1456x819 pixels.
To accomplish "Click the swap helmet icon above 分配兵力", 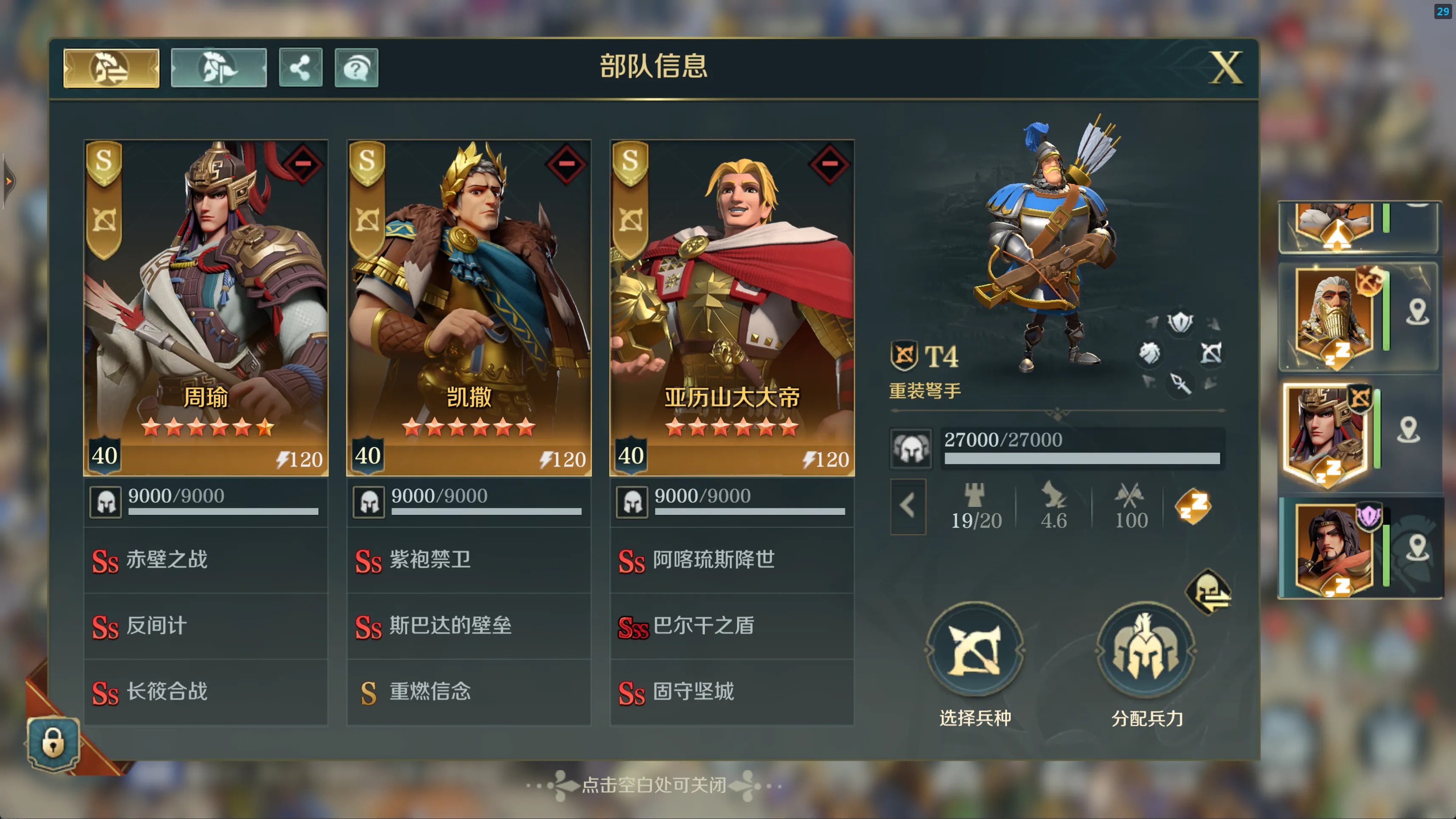I will point(1208,592).
